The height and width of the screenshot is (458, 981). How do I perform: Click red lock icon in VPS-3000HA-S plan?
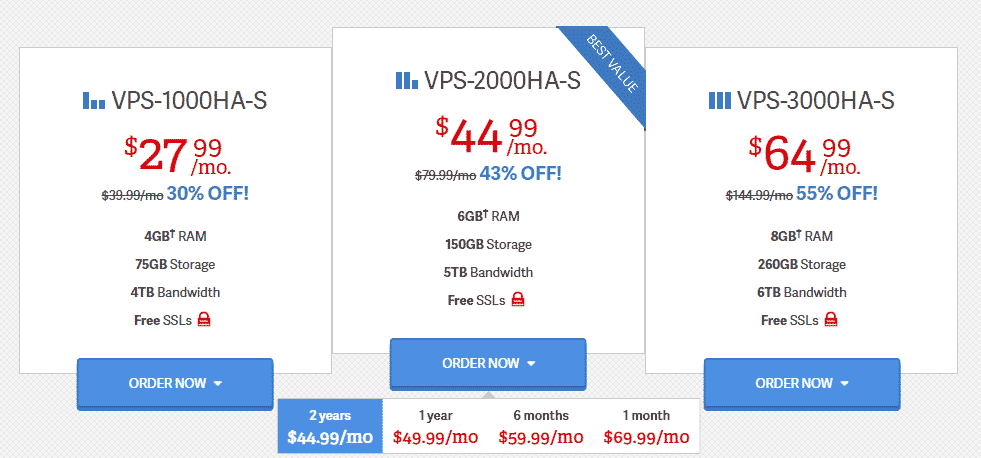(x=831, y=321)
